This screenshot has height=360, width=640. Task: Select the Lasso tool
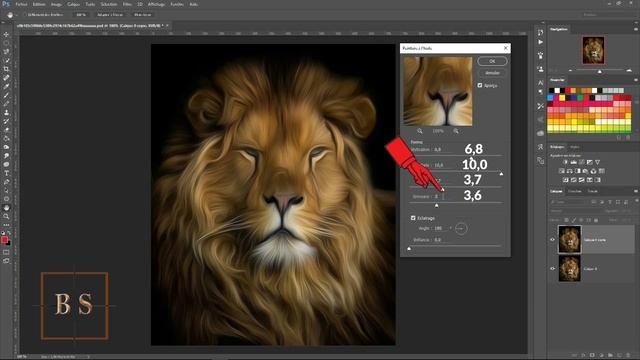pos(6,51)
